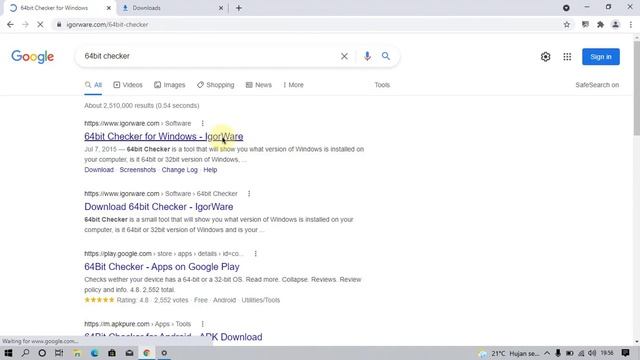This screenshot has width=640, height=360.
Task: Open Google apps grid
Action: (567, 57)
